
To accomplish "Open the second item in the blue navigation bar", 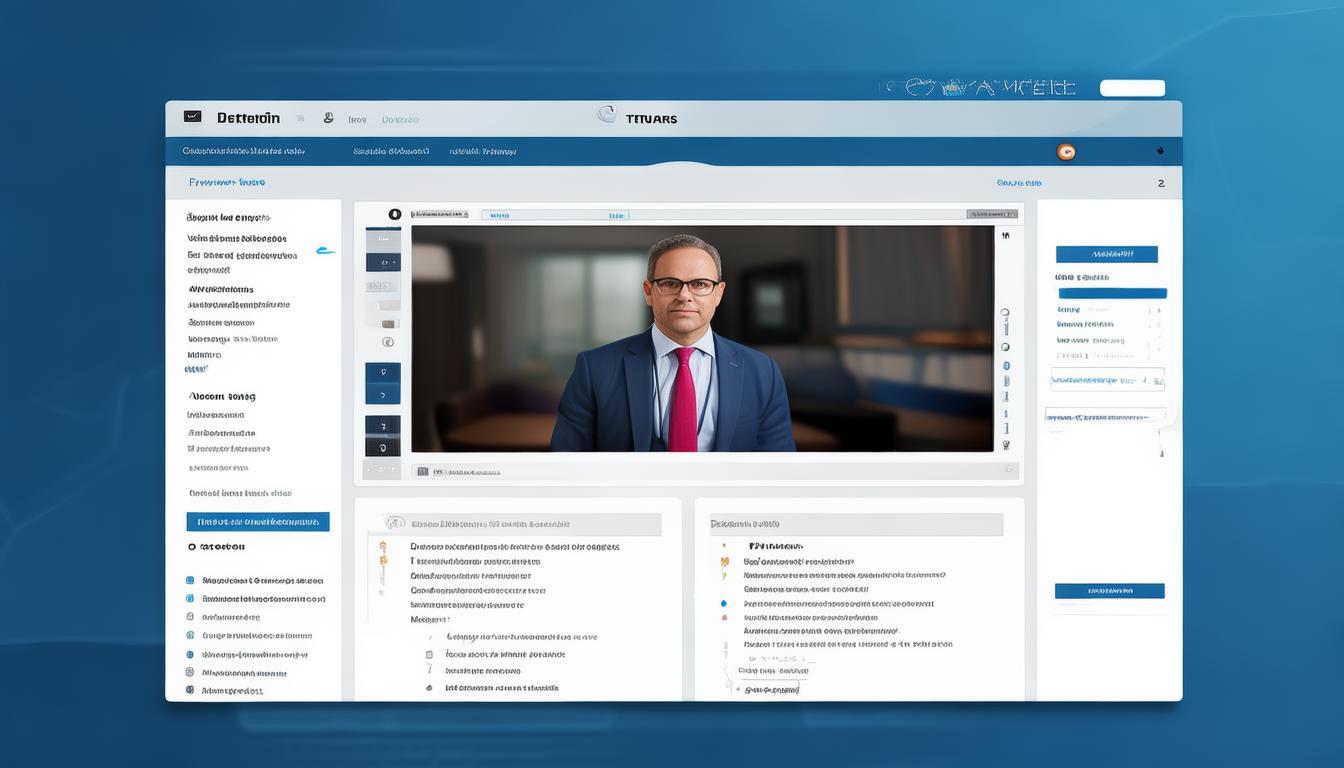I will click(x=390, y=152).
